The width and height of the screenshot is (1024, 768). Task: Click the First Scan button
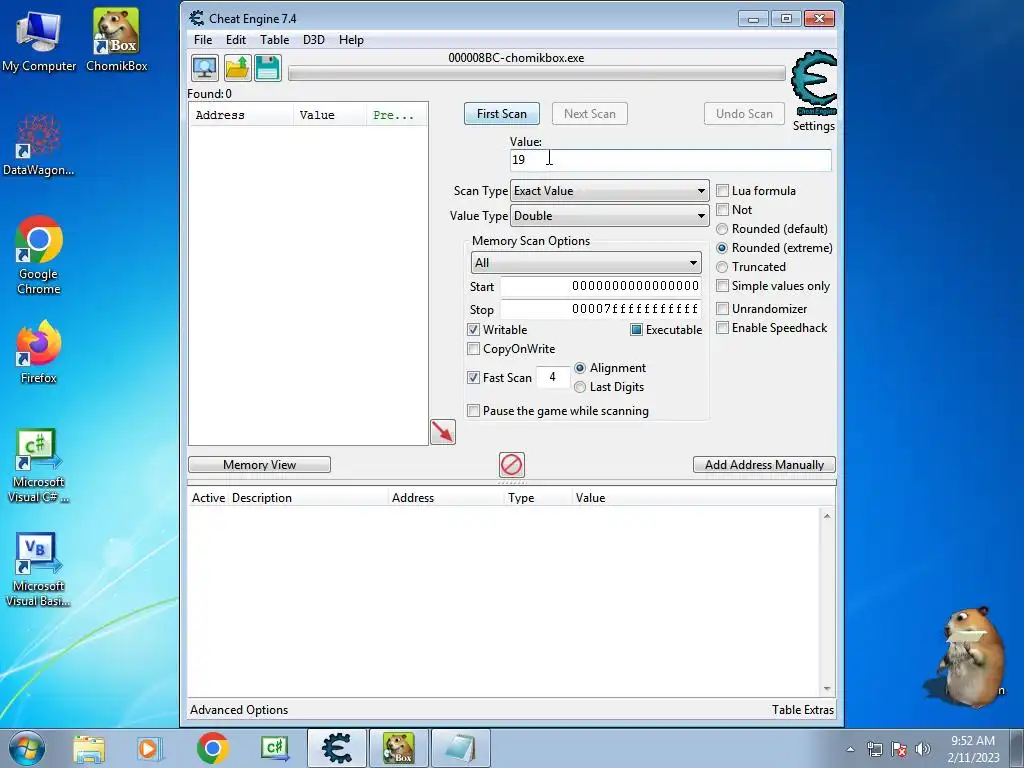coord(502,114)
